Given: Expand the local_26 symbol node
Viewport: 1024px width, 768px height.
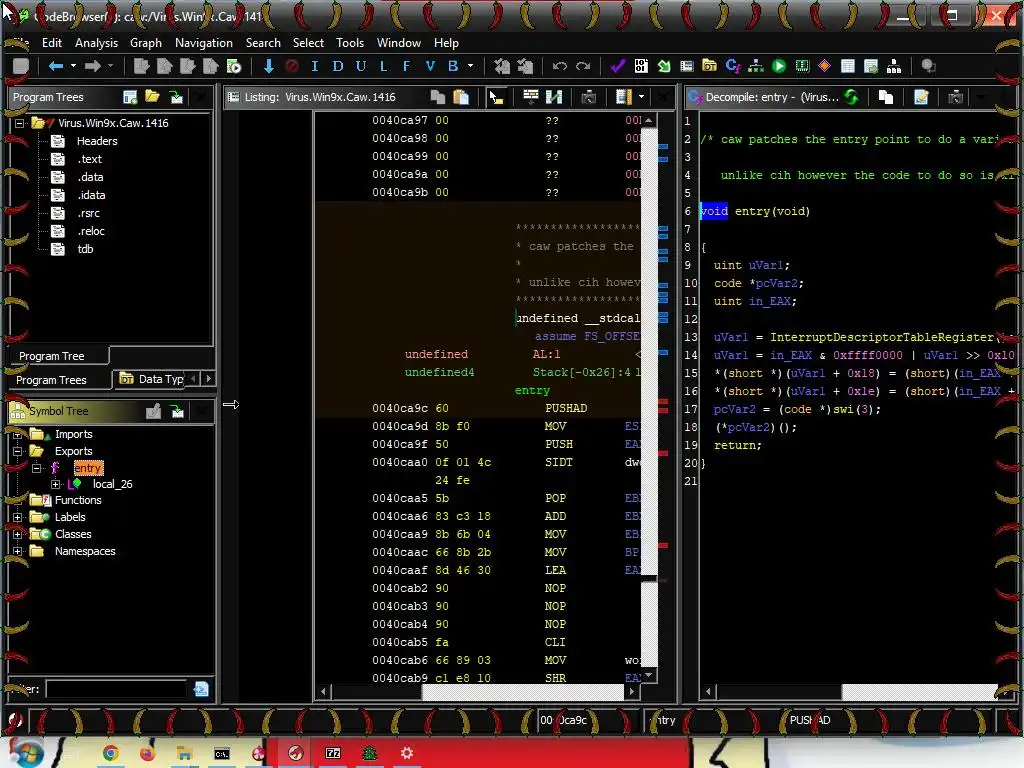Looking at the screenshot, I should 56,485.
